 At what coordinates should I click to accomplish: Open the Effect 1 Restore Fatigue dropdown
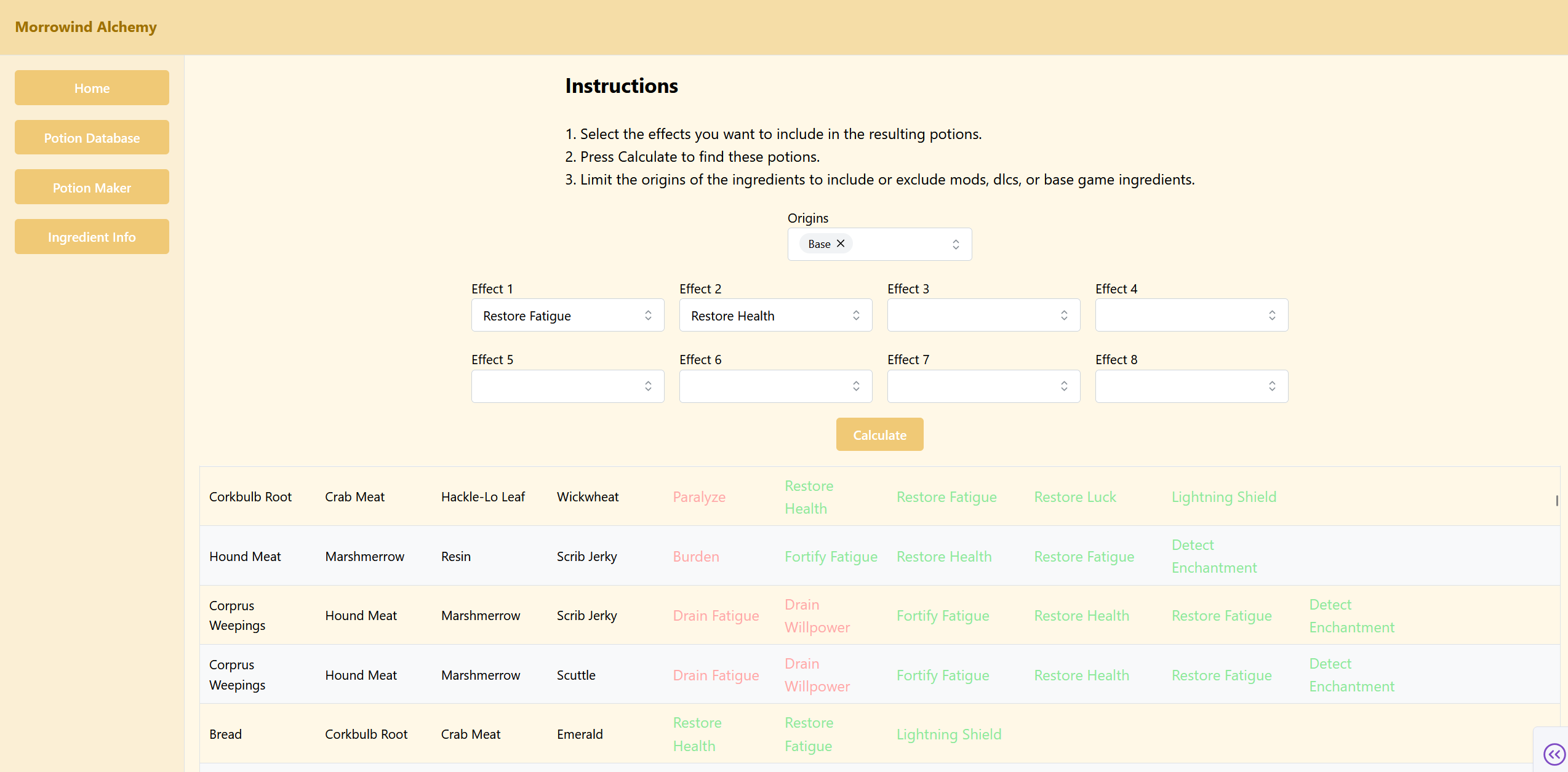coord(567,316)
